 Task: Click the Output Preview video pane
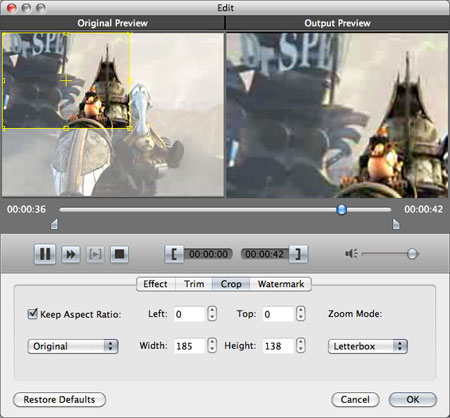click(337, 115)
